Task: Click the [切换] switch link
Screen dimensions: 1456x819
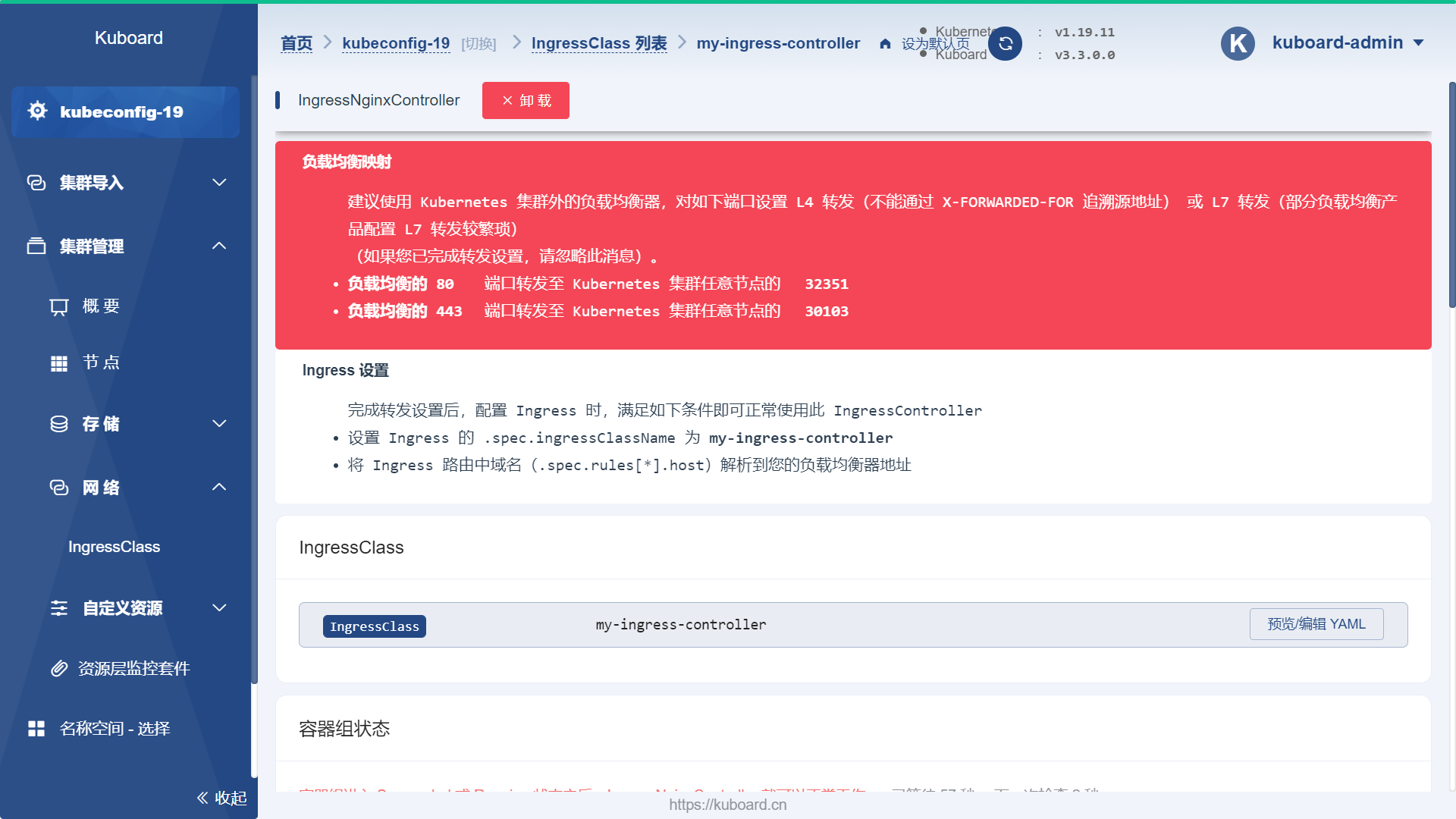Action: click(479, 44)
